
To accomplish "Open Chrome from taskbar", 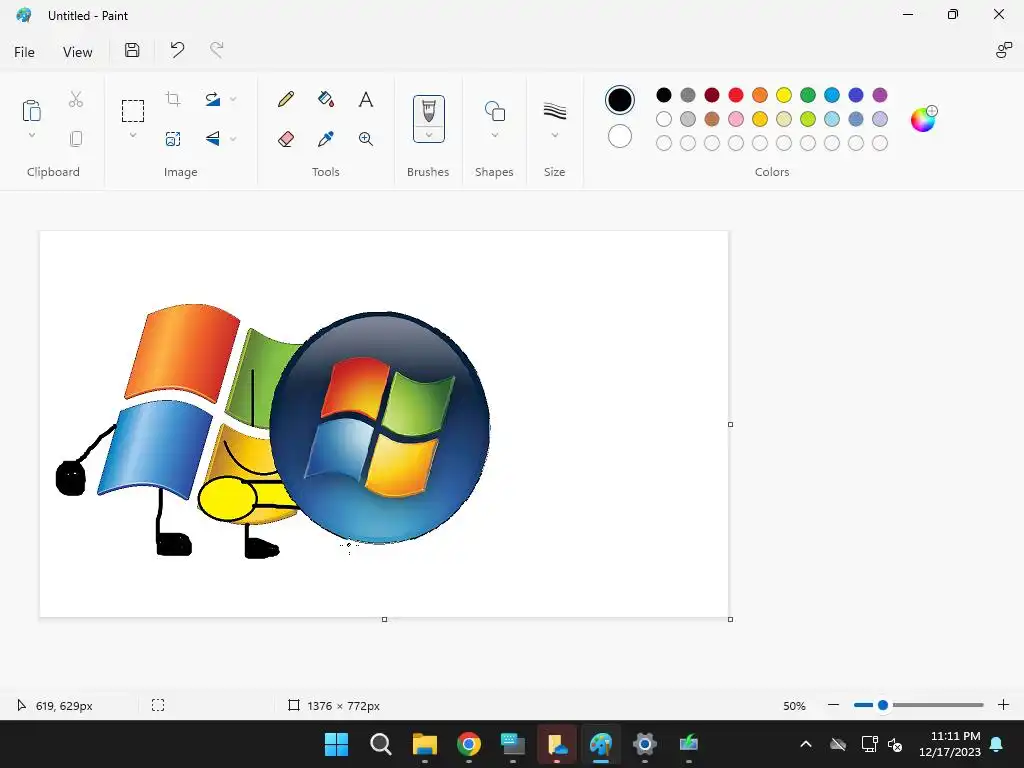I will click(468, 744).
